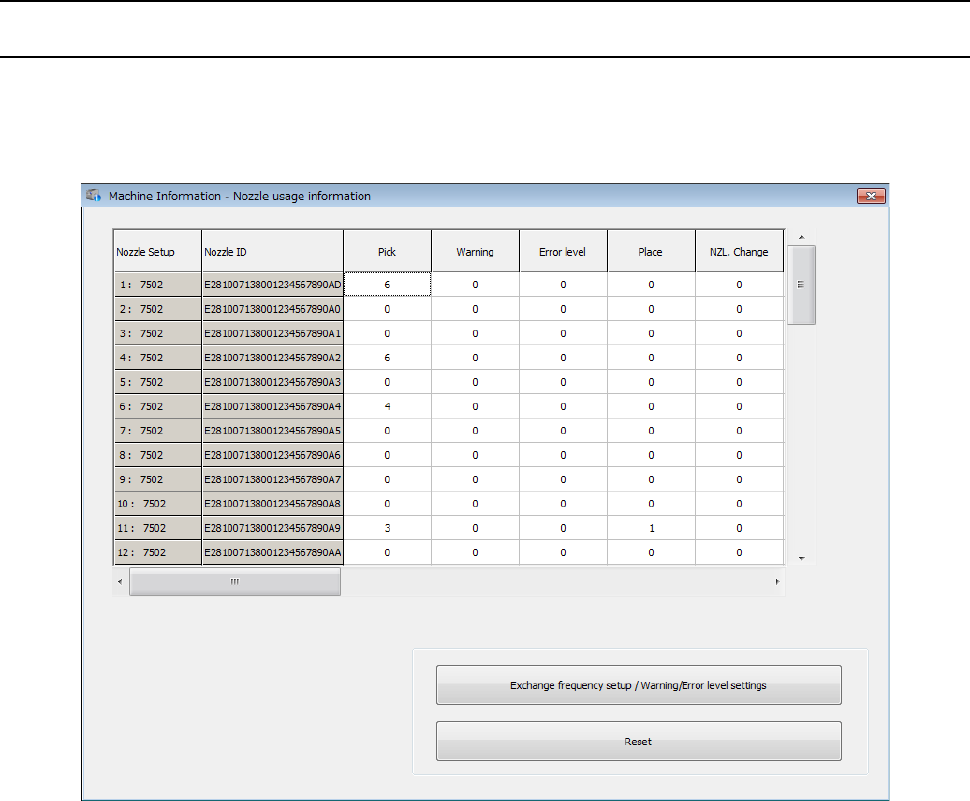
Task: Click the Pick cell for nozzle 12
Action: (x=387, y=552)
